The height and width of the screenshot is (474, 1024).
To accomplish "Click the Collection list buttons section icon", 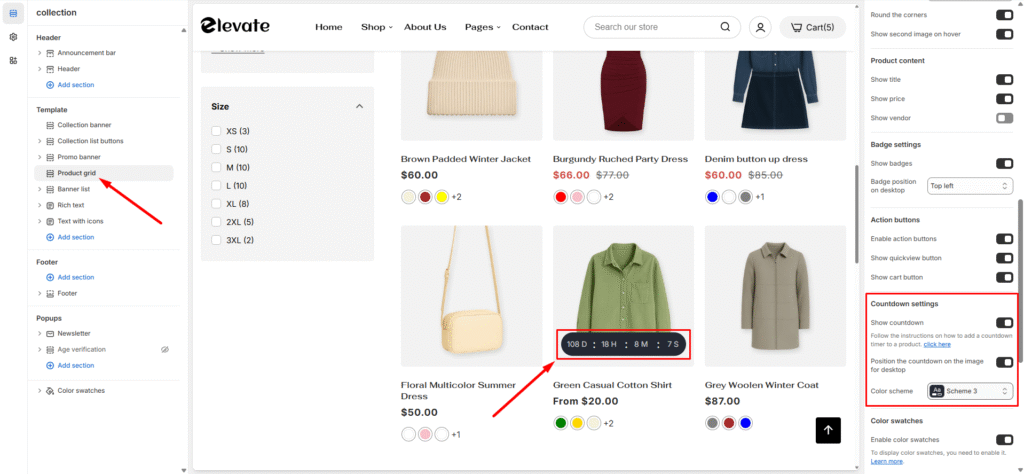I will [50, 141].
